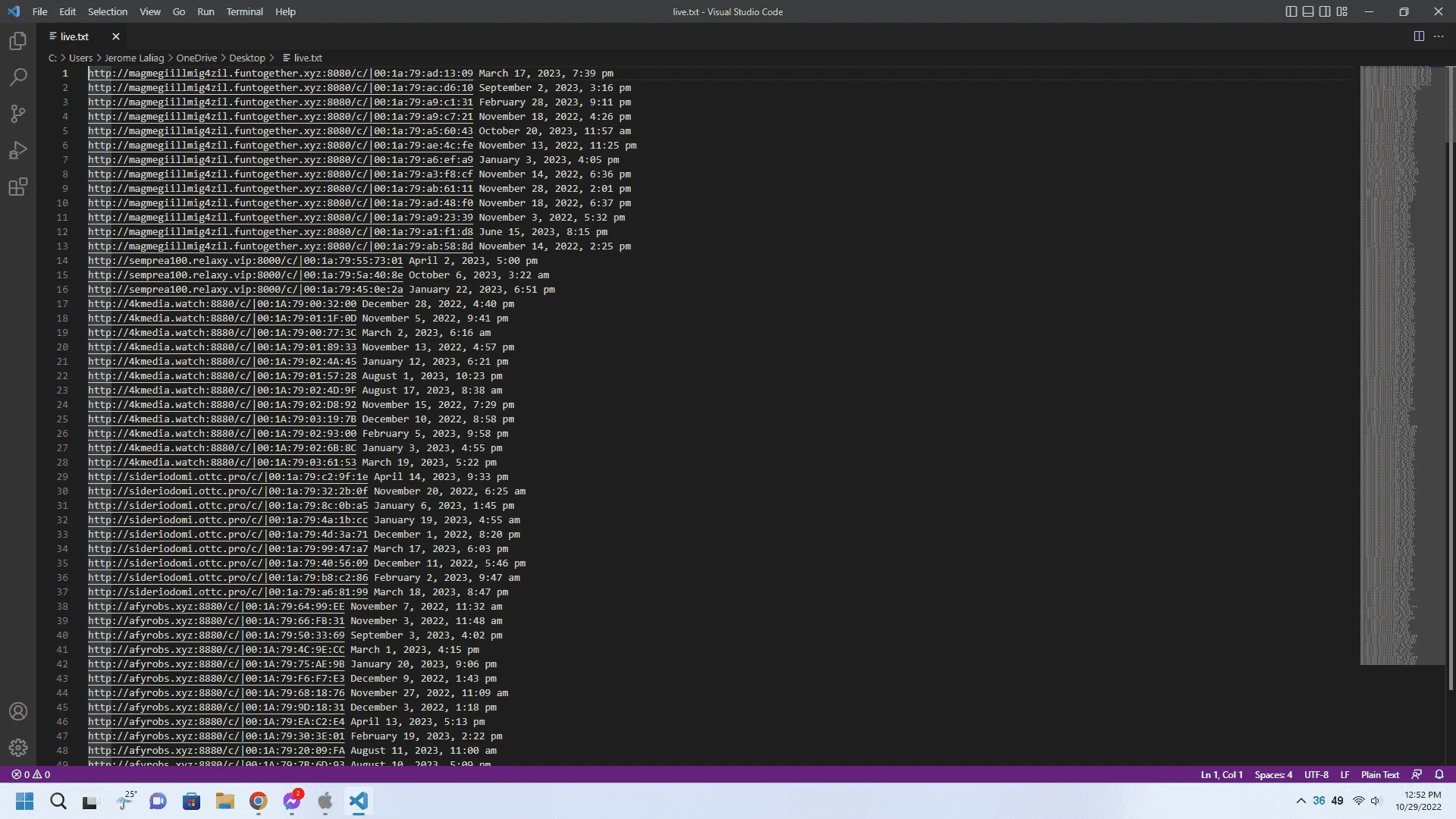Viewport: 1456px width, 819px height.
Task: Open the Terminal menu
Action: (244, 11)
